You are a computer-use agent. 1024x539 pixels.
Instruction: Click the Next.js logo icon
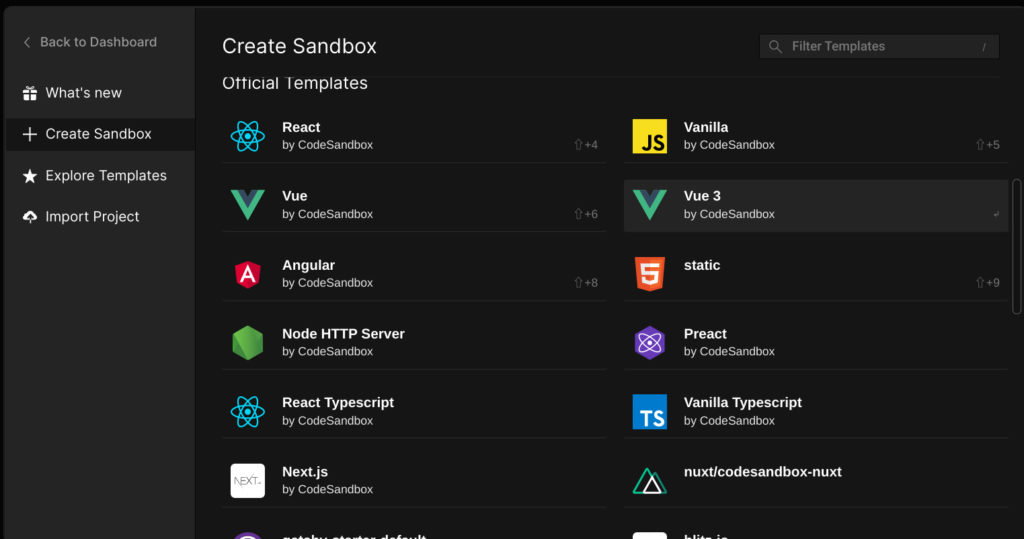pos(248,481)
